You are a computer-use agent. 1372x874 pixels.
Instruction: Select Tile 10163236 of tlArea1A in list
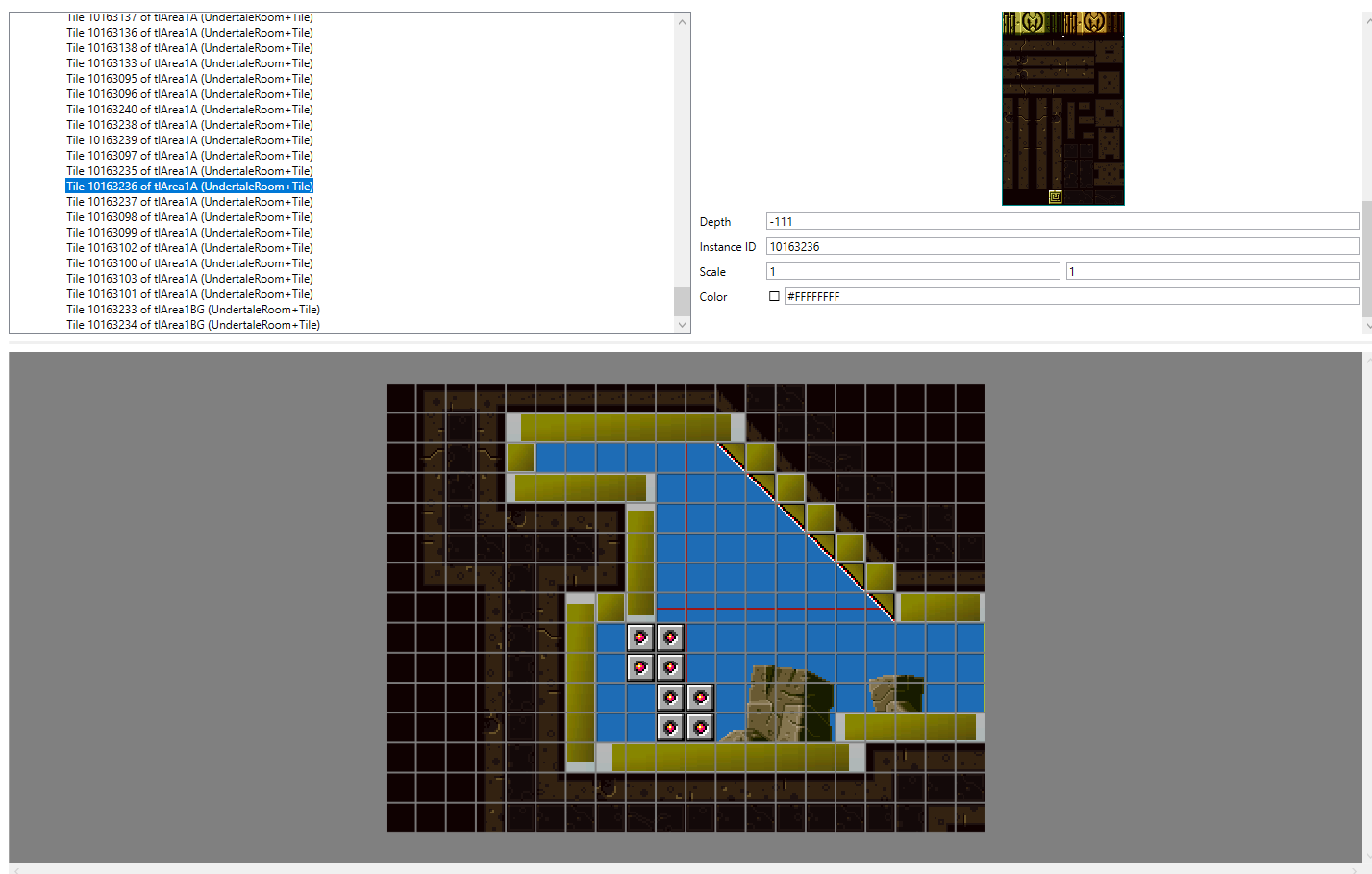[189, 187]
